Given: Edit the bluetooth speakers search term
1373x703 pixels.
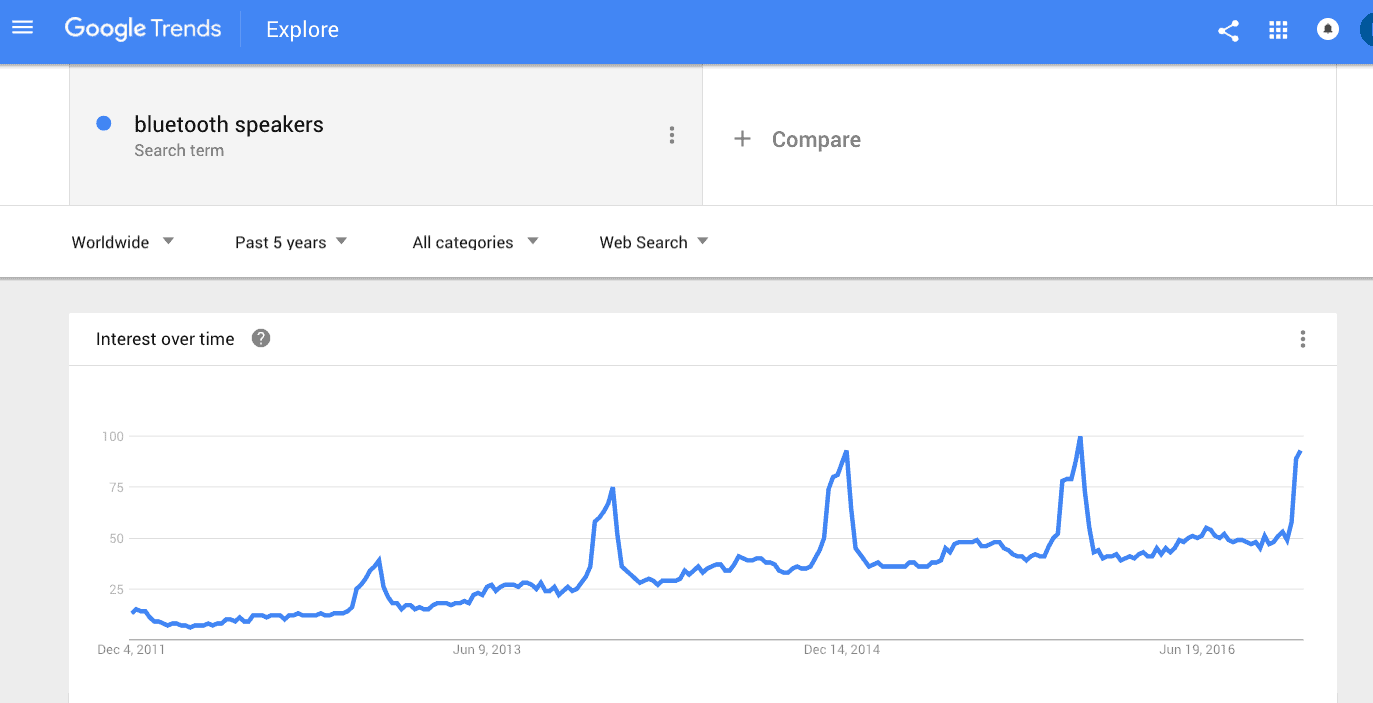Looking at the screenshot, I should tap(229, 125).
